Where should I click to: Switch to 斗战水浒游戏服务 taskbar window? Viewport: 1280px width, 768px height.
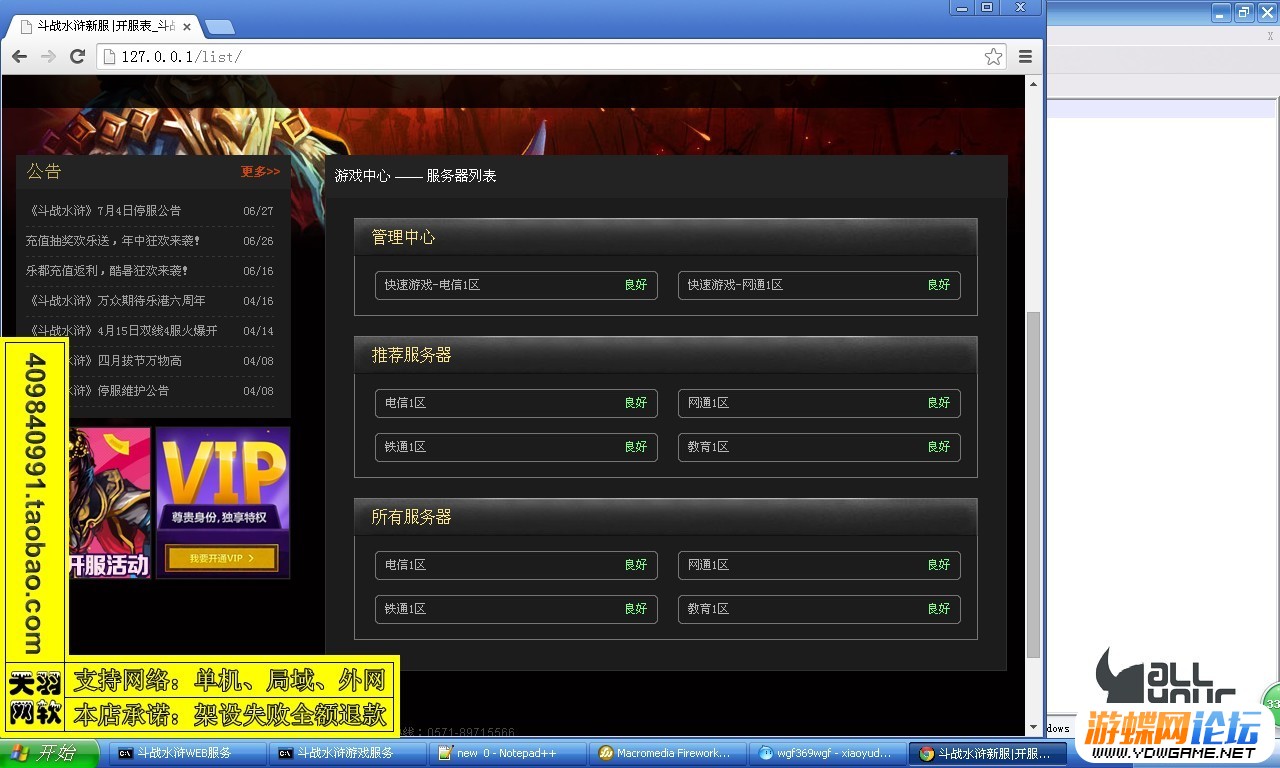(348, 754)
